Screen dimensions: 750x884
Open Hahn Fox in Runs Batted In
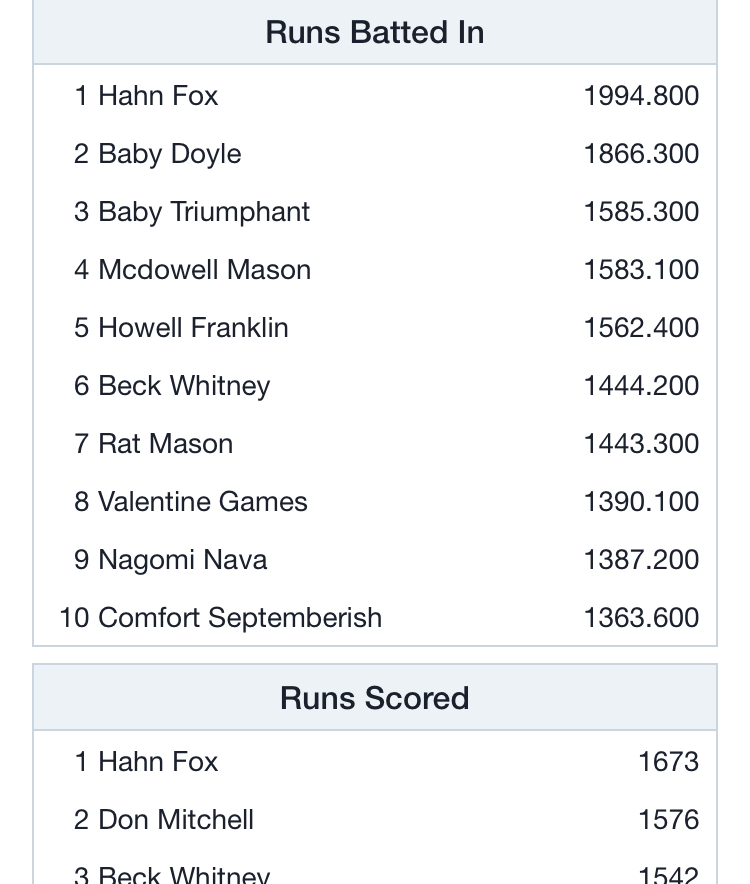coord(158,95)
